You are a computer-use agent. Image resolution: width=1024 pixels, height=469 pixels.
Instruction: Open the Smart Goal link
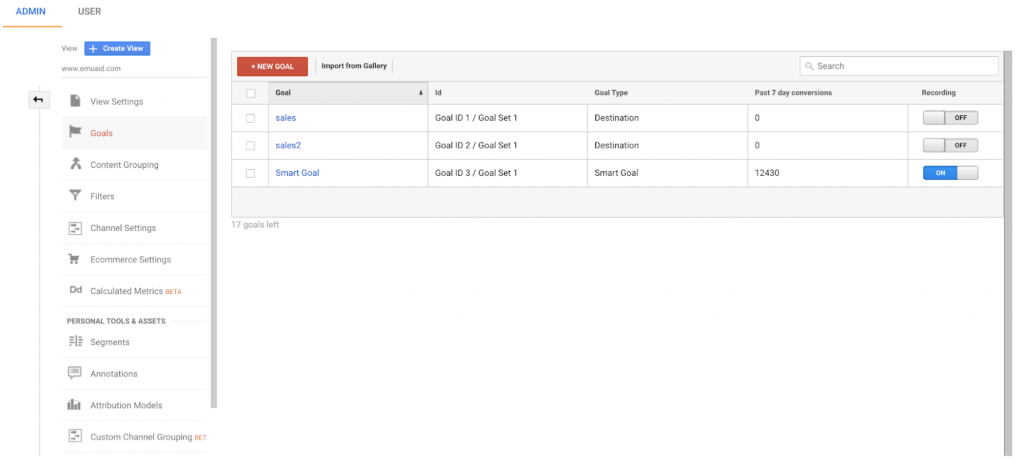(297, 173)
